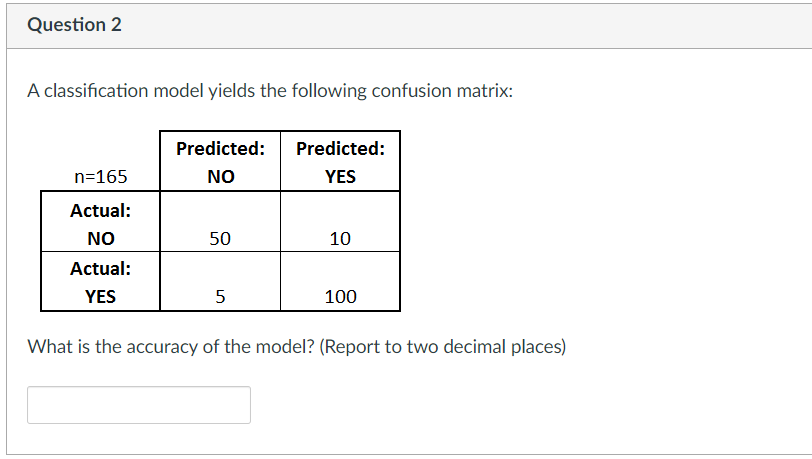Click the Question 2 header title
The width and height of the screenshot is (812, 459).
(75, 24)
